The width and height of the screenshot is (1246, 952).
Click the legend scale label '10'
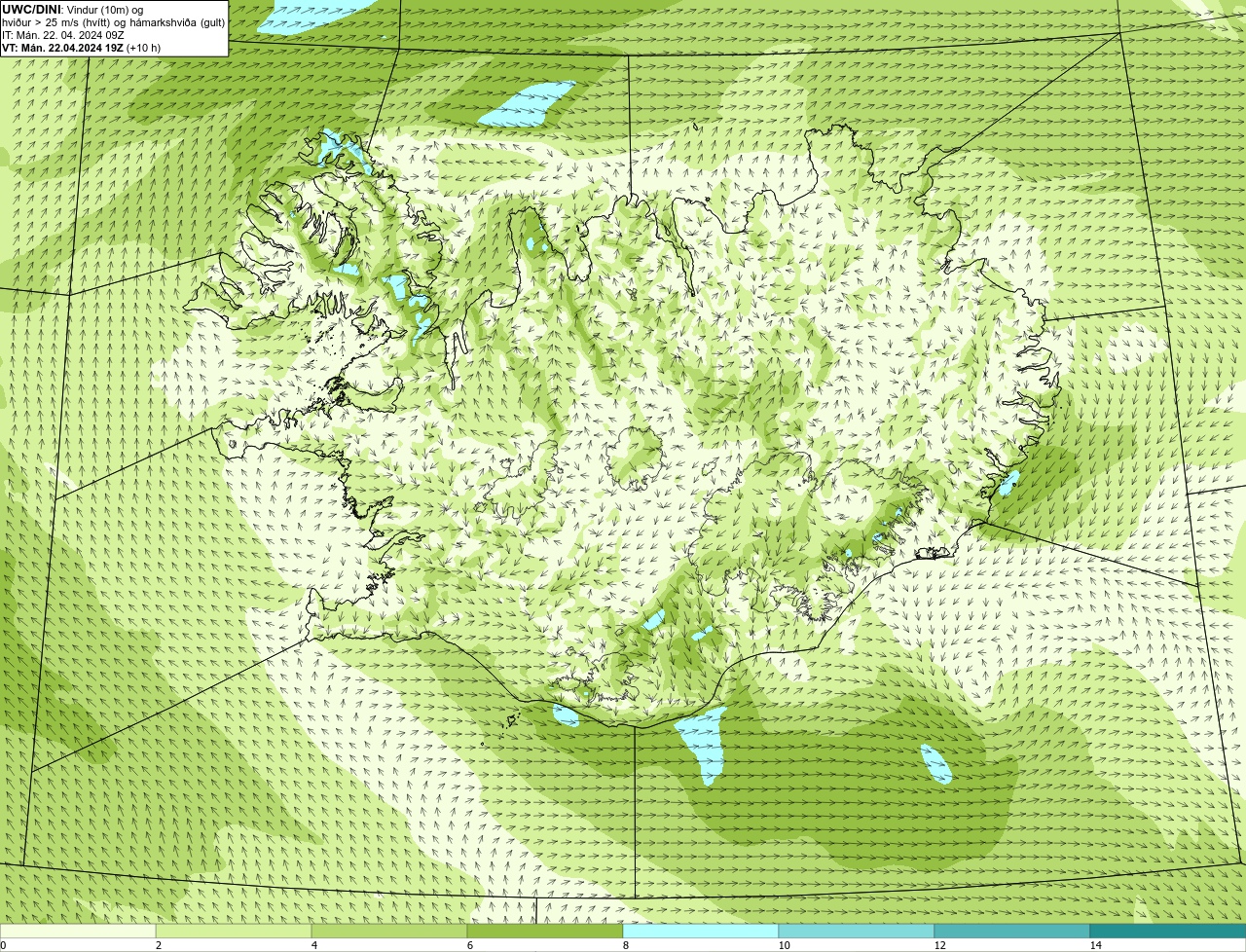click(x=784, y=945)
